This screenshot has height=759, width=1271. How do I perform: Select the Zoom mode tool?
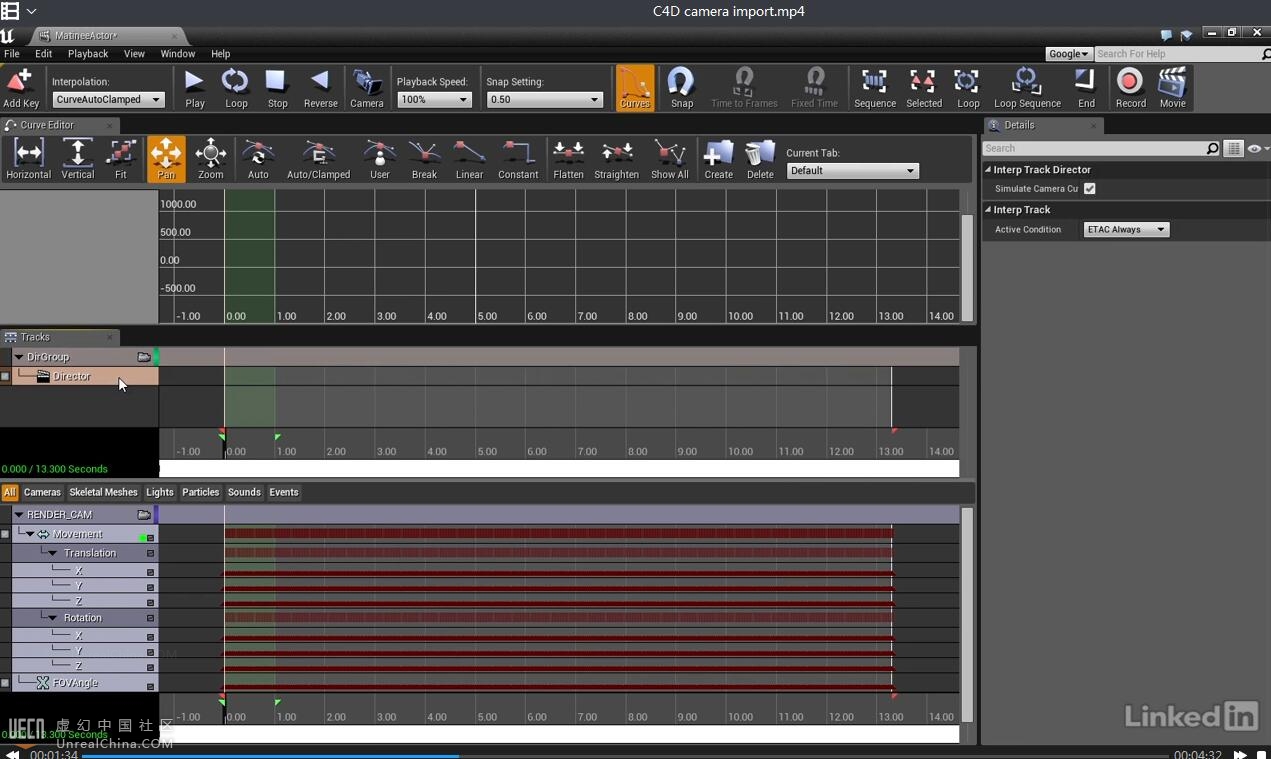[210, 160]
